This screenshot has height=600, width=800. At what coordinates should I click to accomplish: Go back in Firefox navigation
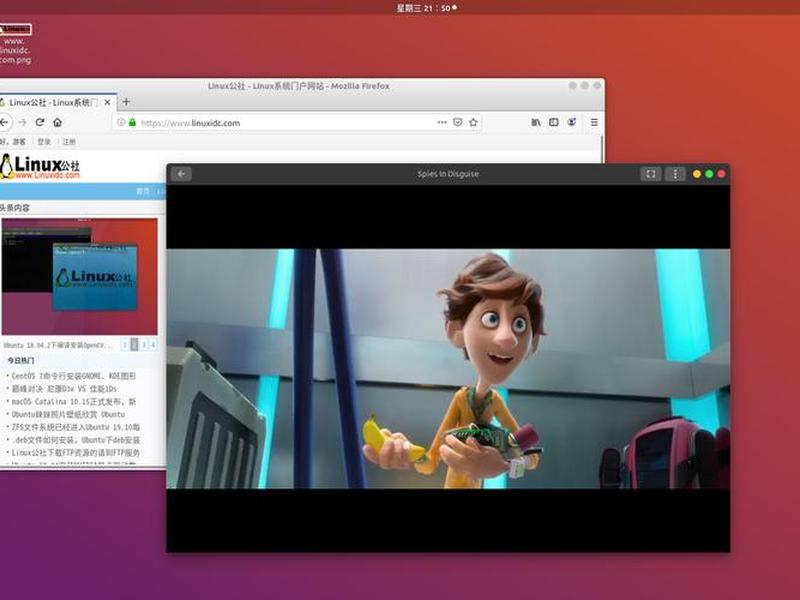point(4,122)
